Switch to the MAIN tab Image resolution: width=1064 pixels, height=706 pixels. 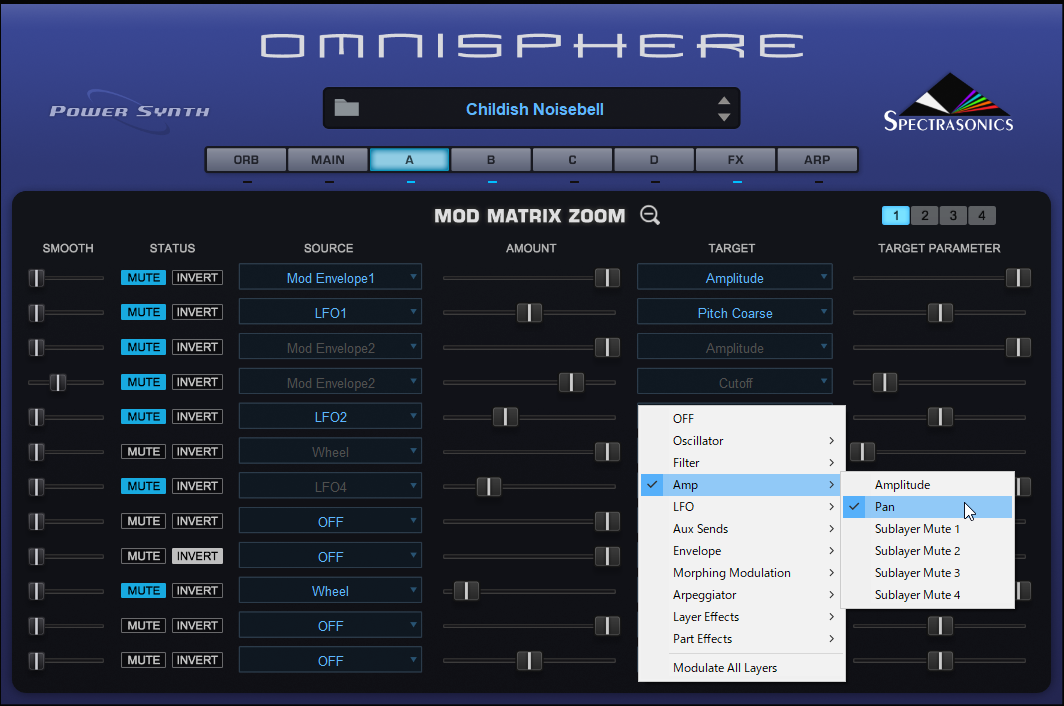coord(328,160)
